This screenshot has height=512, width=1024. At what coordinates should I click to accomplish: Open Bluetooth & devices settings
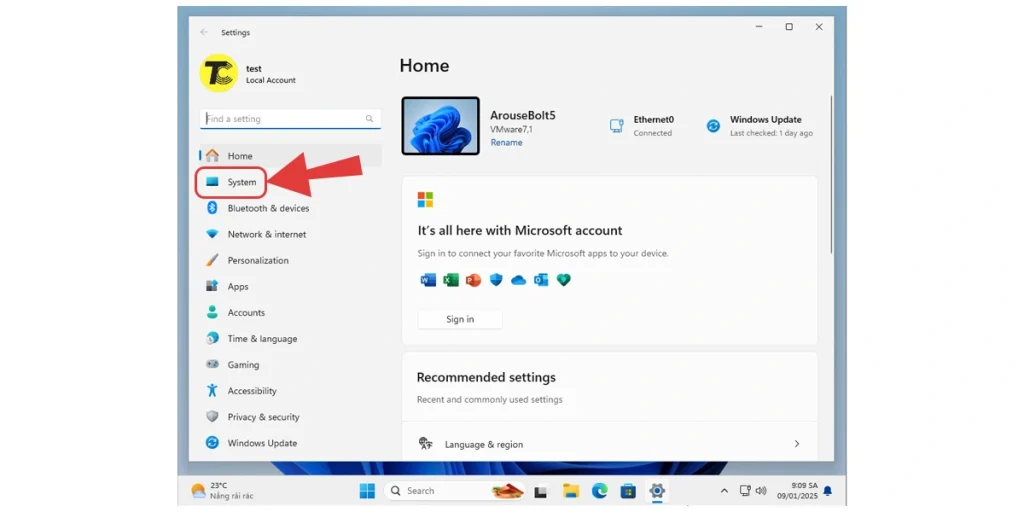267,208
